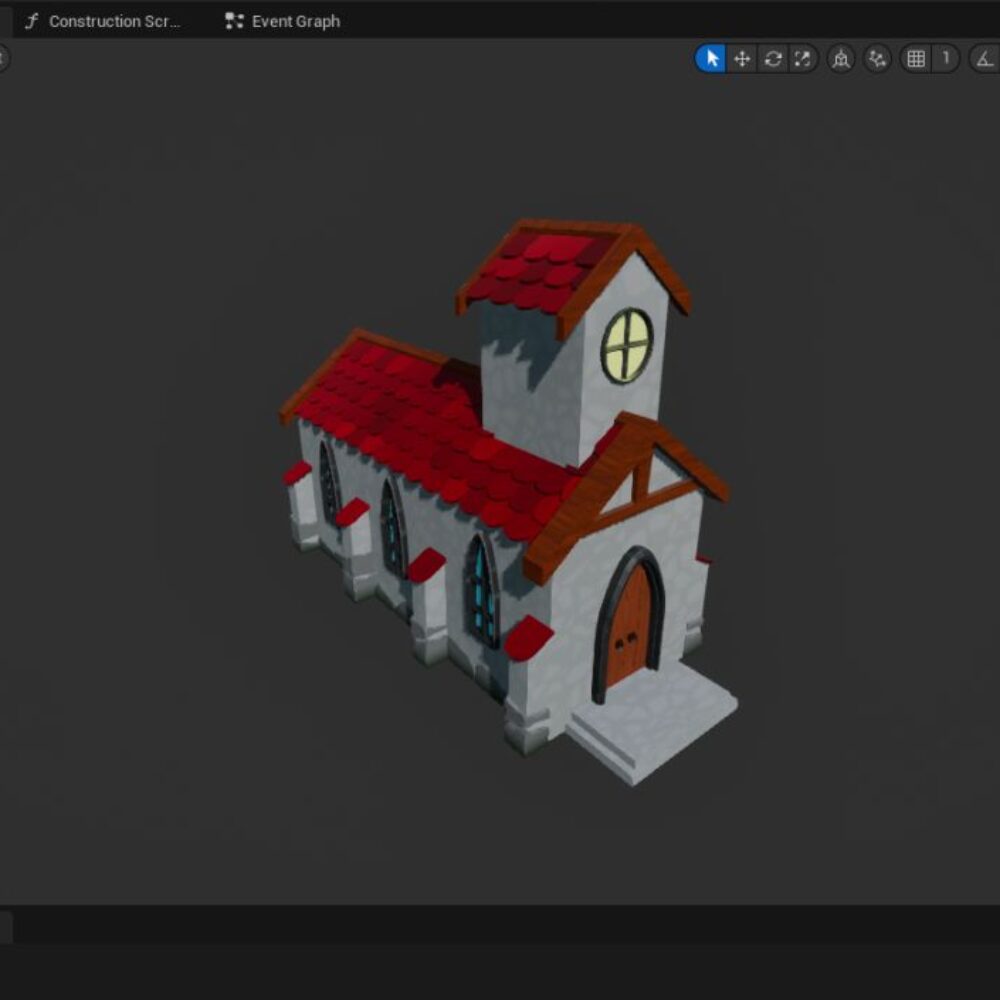
Task: Pick the Rotate gizmo tool
Action: coord(772,59)
